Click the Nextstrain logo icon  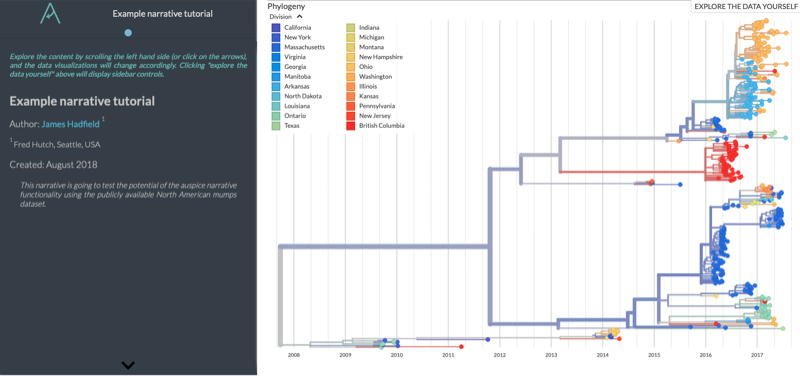pos(51,14)
